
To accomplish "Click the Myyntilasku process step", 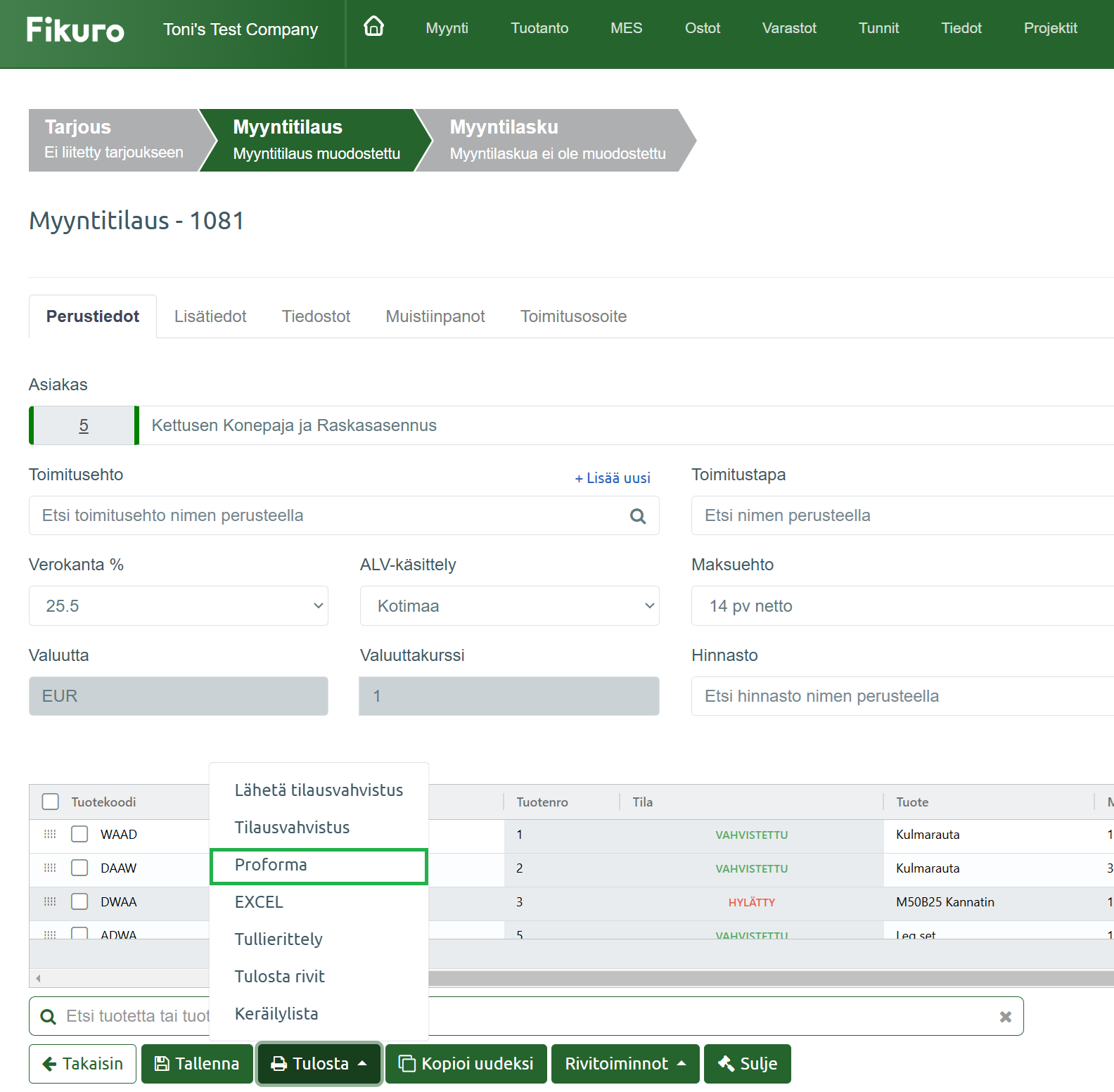I will click(556, 140).
